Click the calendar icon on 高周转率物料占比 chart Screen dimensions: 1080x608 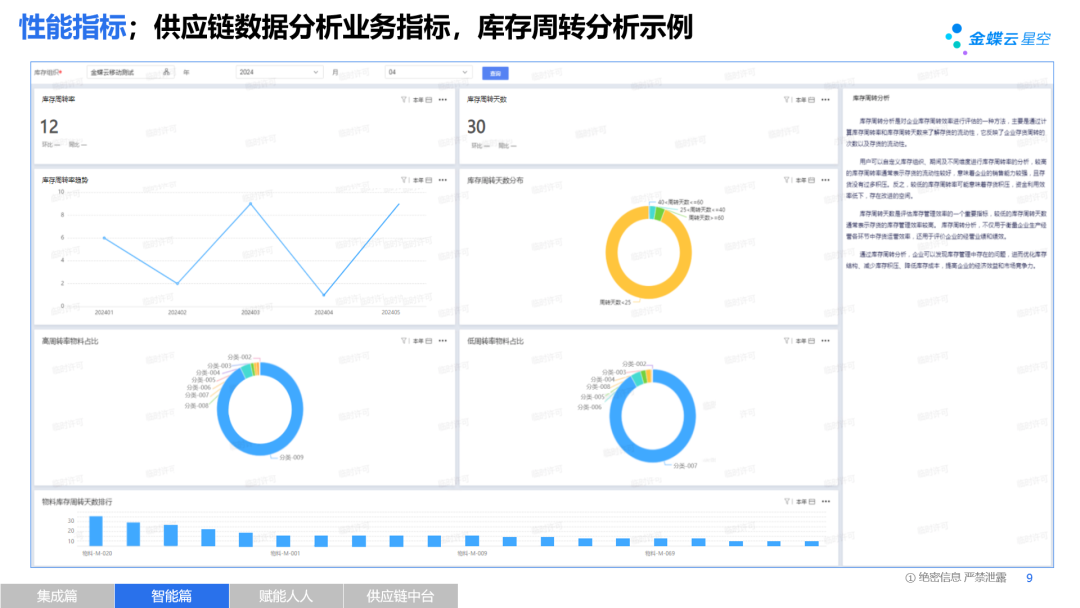tap(428, 341)
